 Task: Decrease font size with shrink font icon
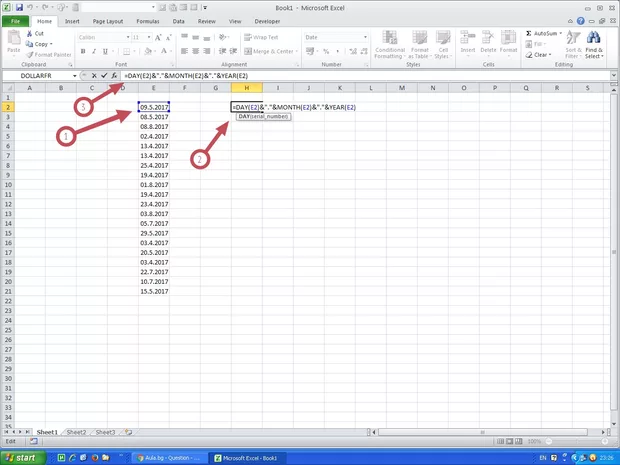168,37
